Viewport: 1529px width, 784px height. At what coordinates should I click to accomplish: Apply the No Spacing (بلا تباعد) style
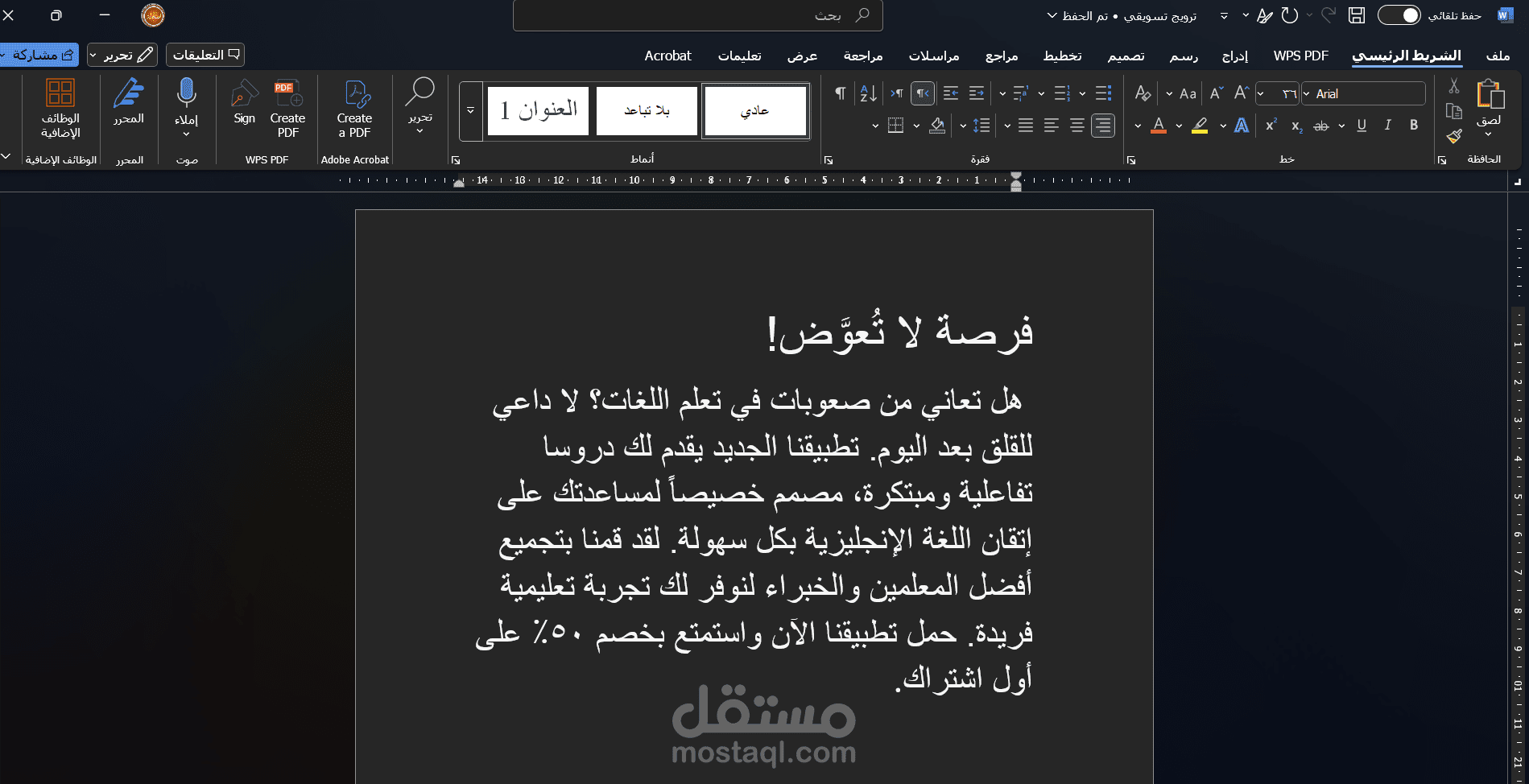(x=647, y=111)
